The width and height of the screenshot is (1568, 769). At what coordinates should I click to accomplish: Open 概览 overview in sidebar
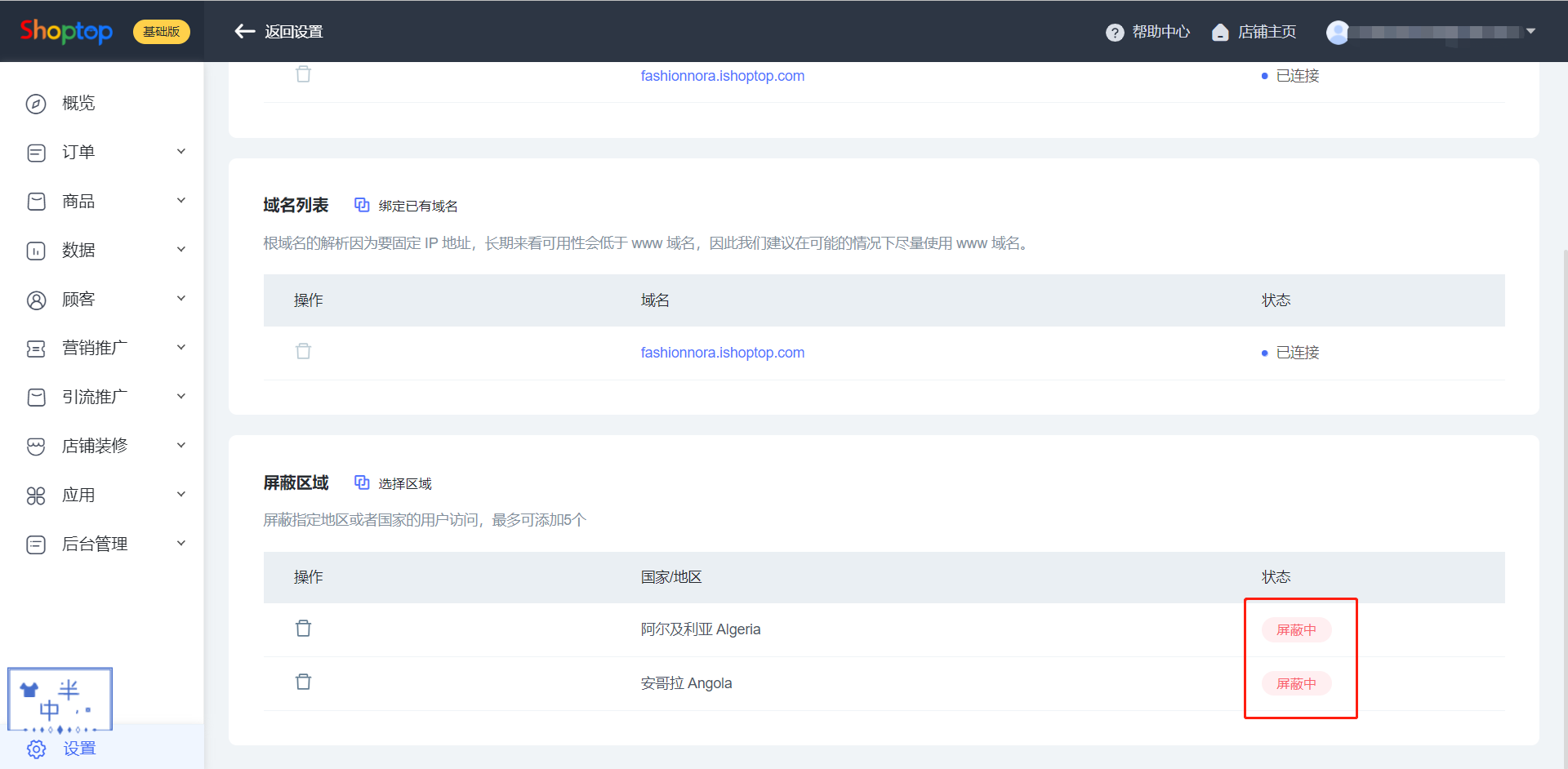(x=78, y=104)
